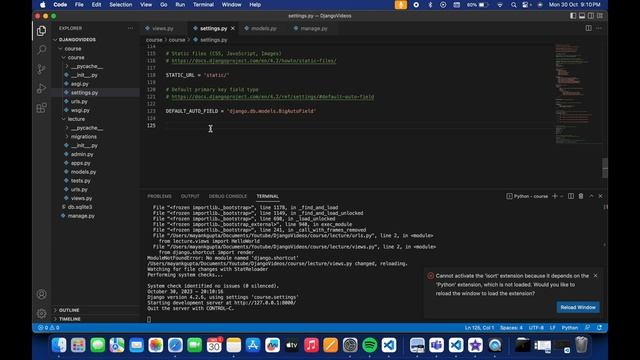Click LF end of line selector
640x360 pixels.
pos(552,328)
